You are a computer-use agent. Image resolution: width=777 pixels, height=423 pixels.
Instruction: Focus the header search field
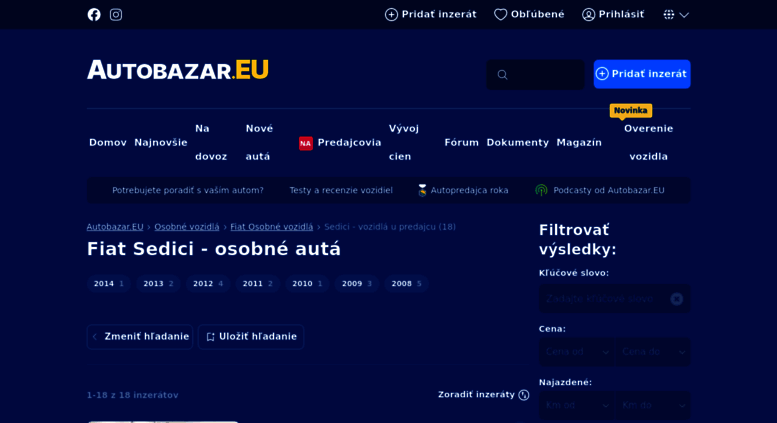(535, 74)
